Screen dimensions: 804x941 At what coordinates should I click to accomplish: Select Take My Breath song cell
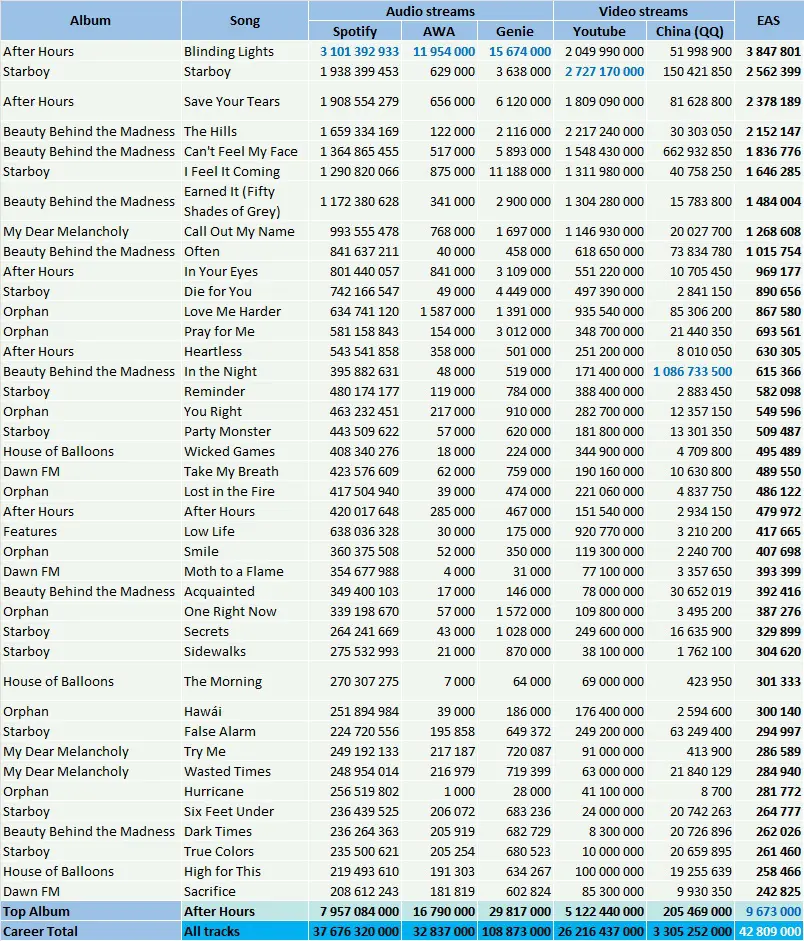pos(245,472)
